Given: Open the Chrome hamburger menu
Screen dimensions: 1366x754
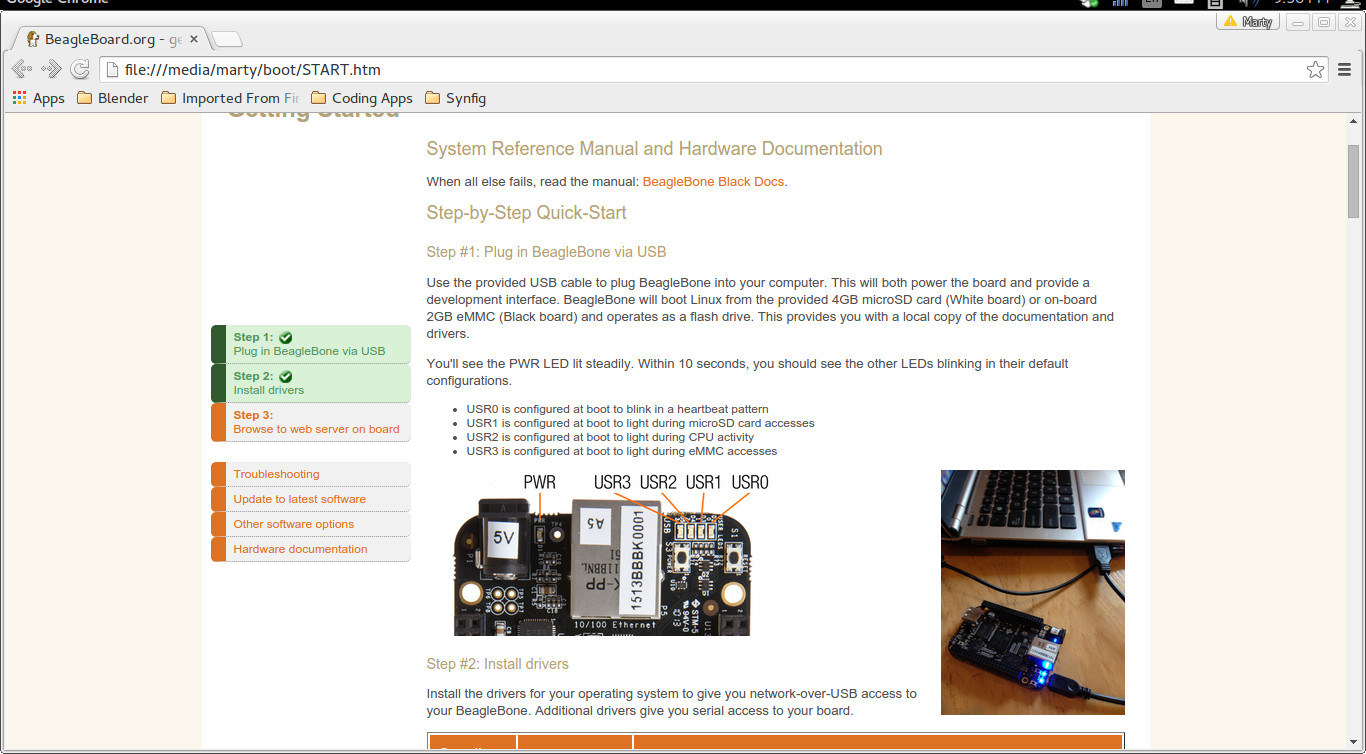Looking at the screenshot, I should (1345, 69).
